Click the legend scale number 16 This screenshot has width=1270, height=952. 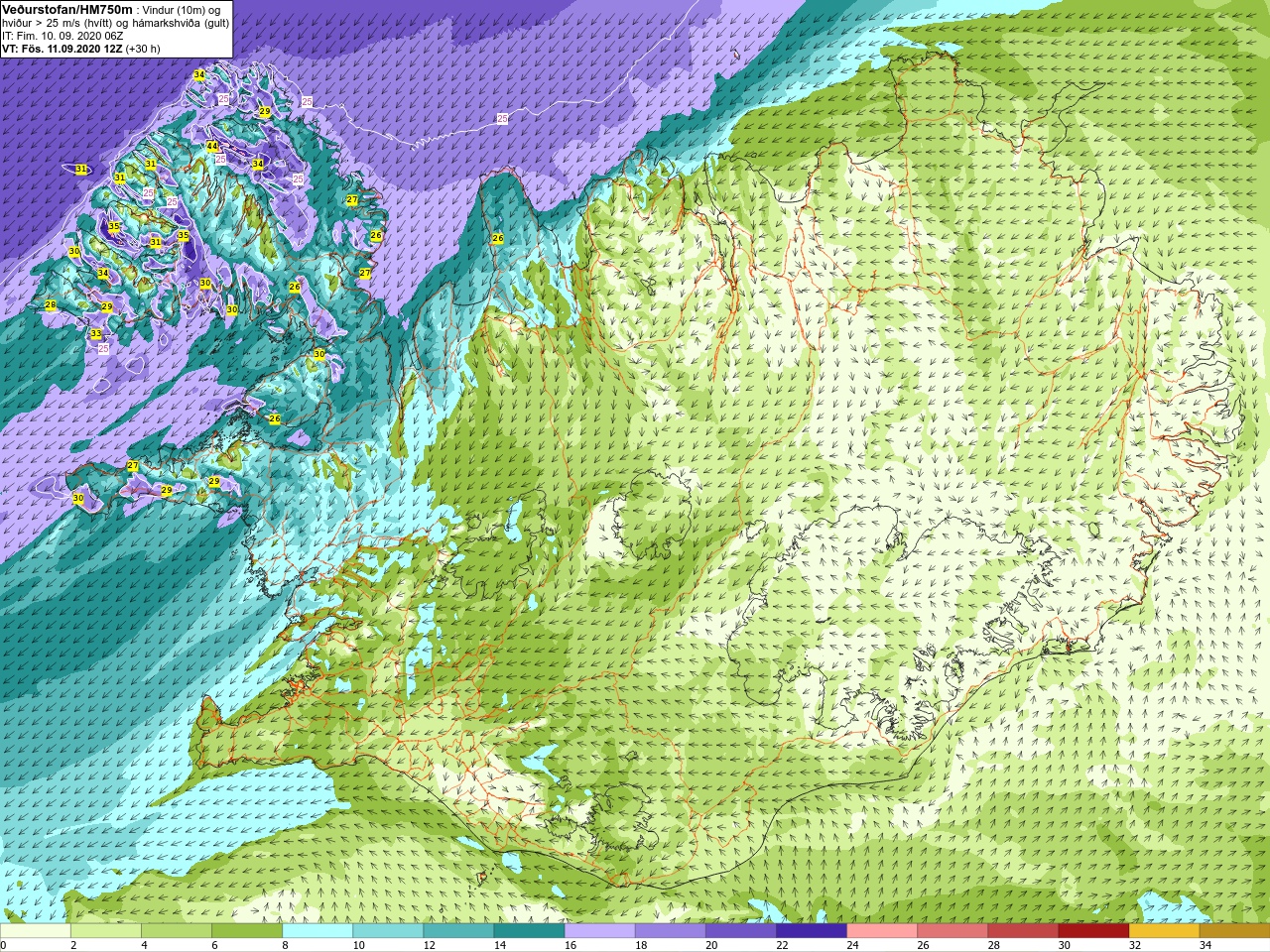click(x=570, y=945)
